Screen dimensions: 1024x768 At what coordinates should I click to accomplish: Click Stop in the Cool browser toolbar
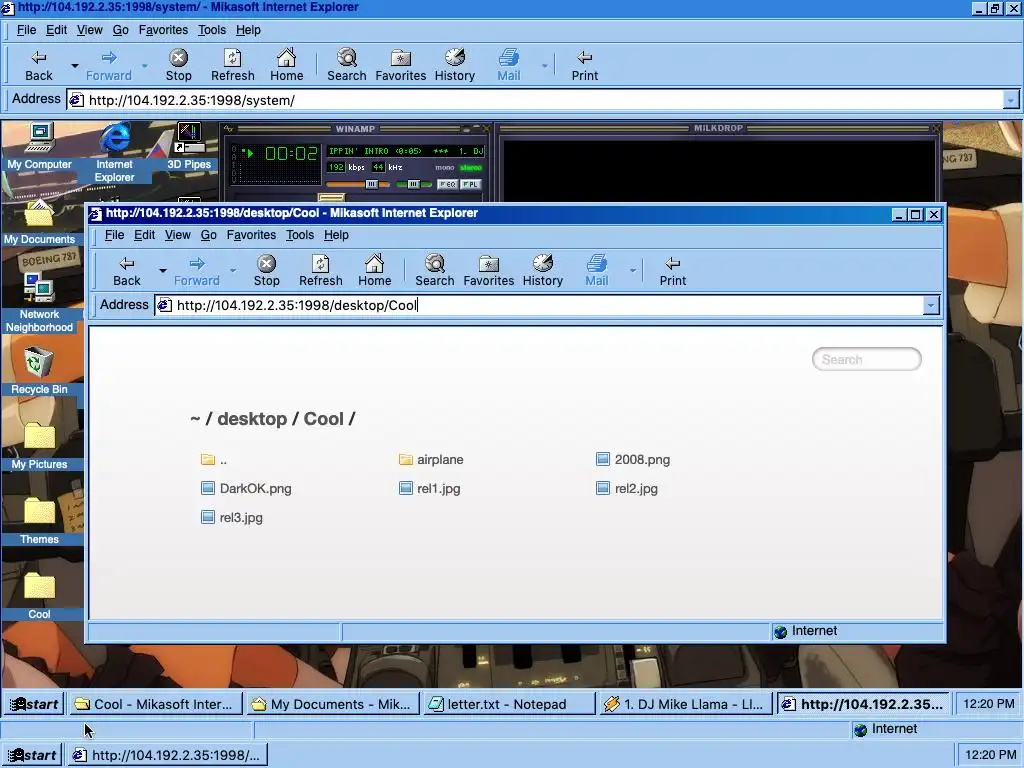(266, 271)
